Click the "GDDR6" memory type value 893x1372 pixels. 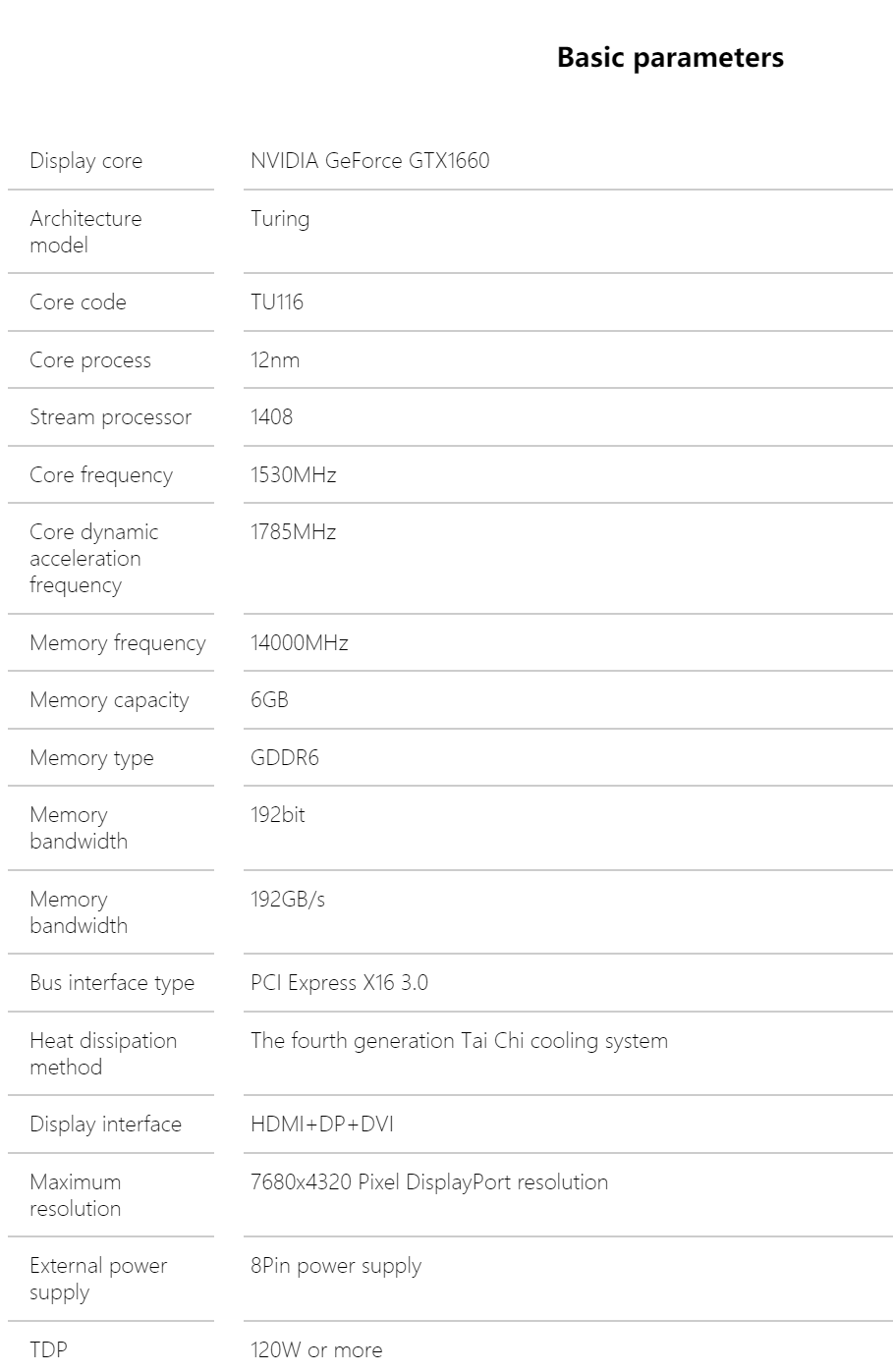click(285, 758)
